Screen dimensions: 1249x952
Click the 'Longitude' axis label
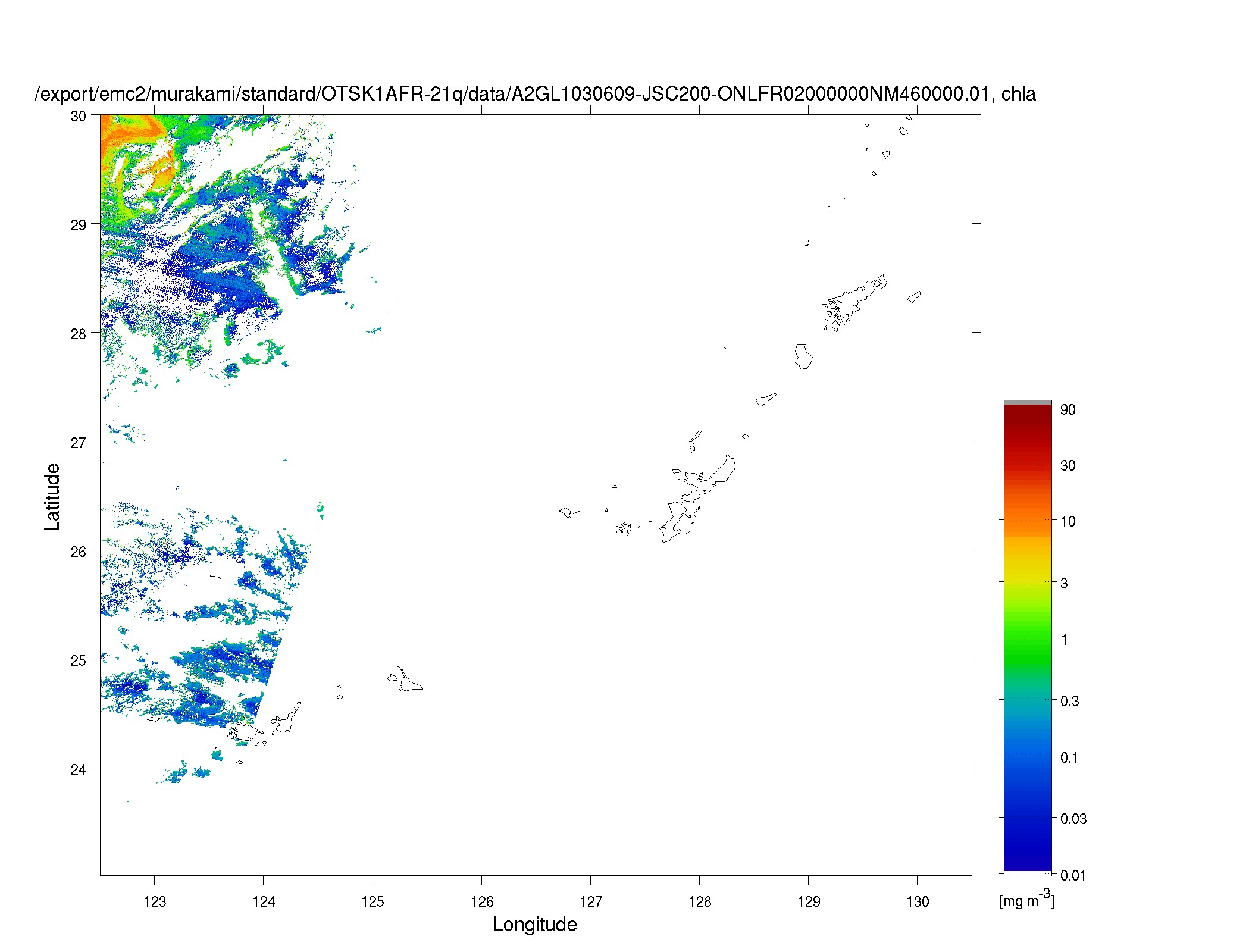535,925
